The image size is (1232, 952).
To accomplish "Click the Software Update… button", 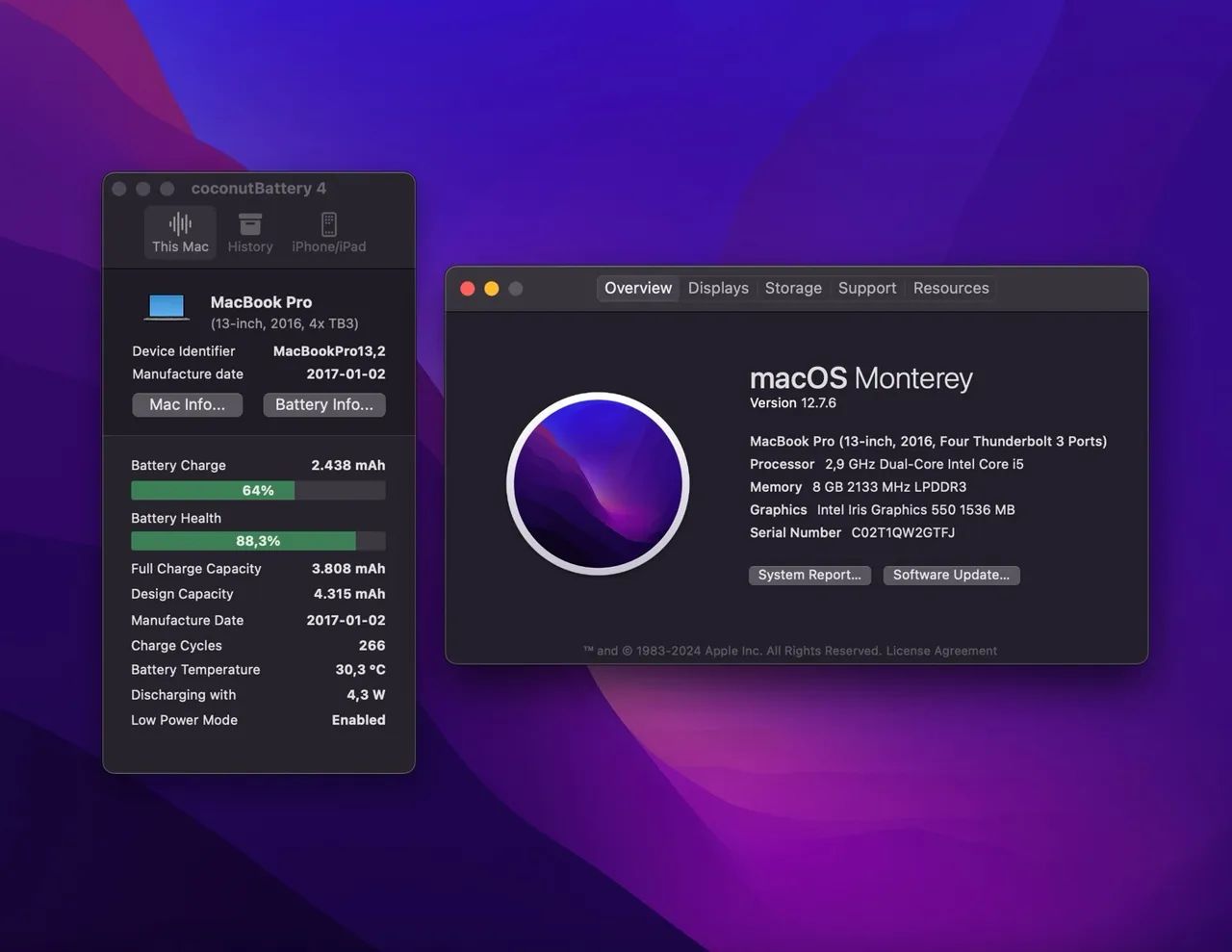I will click(951, 575).
